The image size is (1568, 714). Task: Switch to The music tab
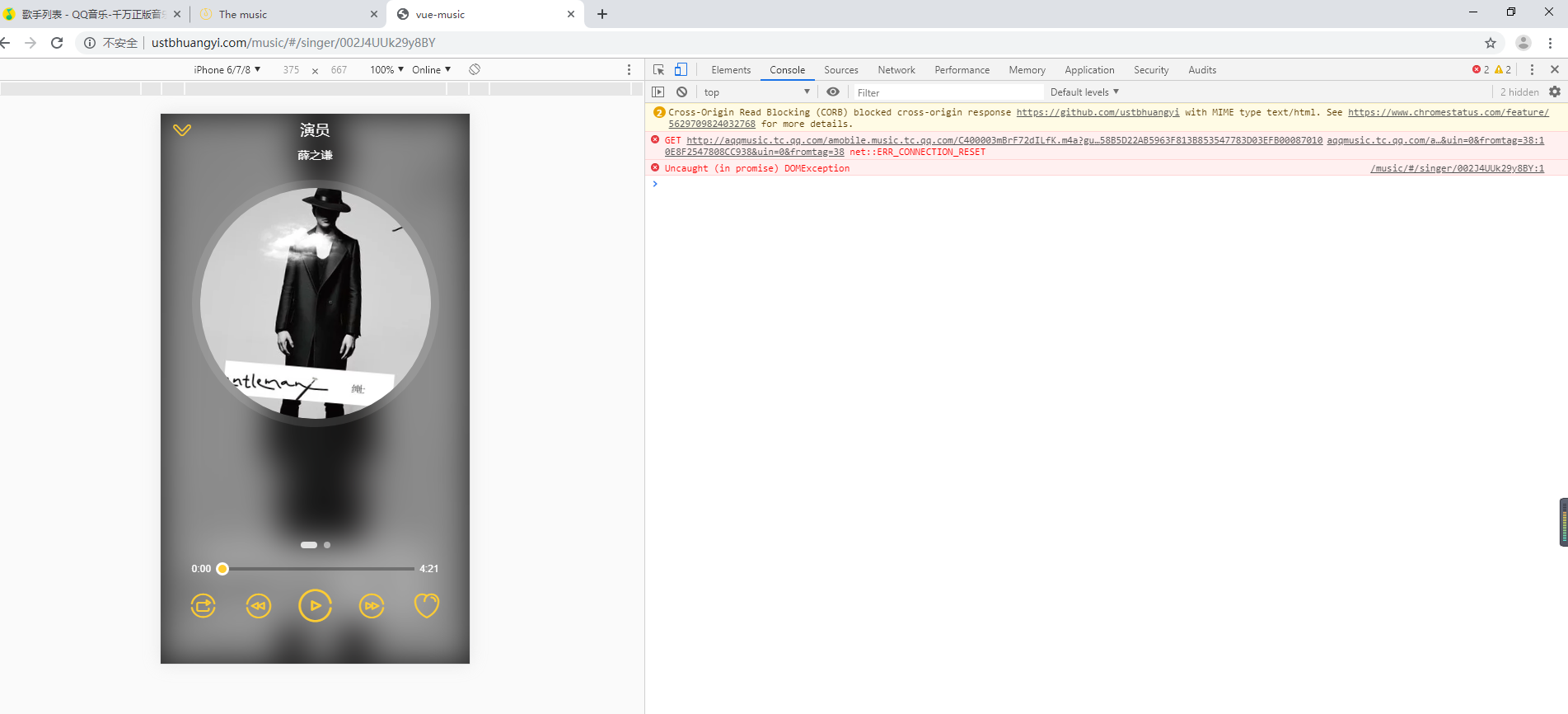[x=288, y=14]
